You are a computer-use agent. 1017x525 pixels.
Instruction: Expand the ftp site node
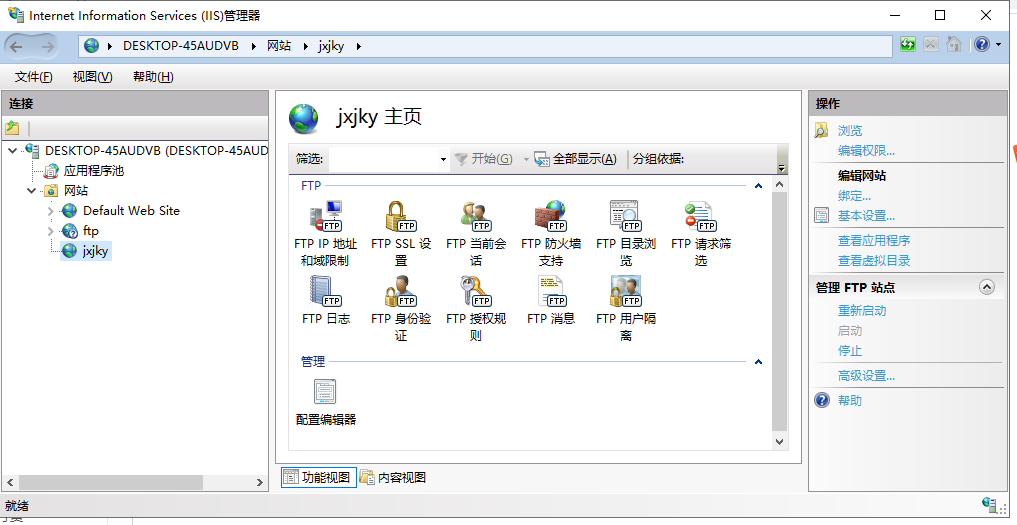coord(51,231)
